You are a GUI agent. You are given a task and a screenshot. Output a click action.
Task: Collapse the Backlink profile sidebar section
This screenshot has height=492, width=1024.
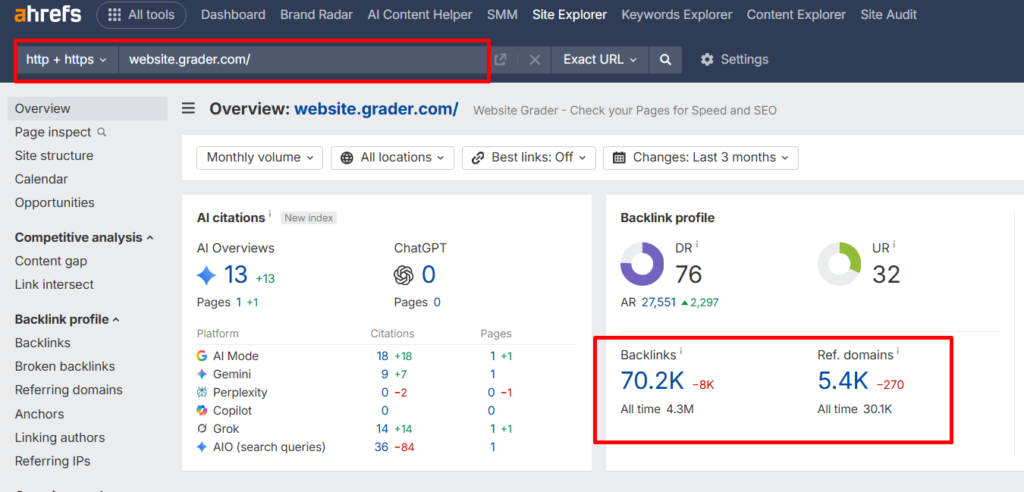[x=67, y=320]
